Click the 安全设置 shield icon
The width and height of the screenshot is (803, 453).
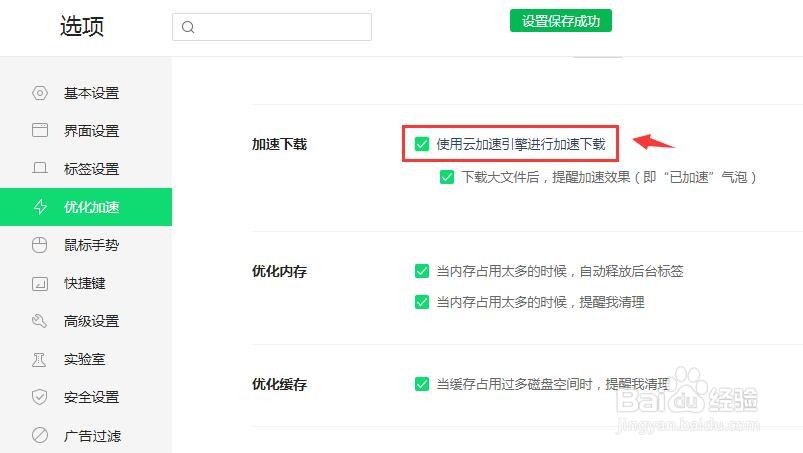[39, 397]
